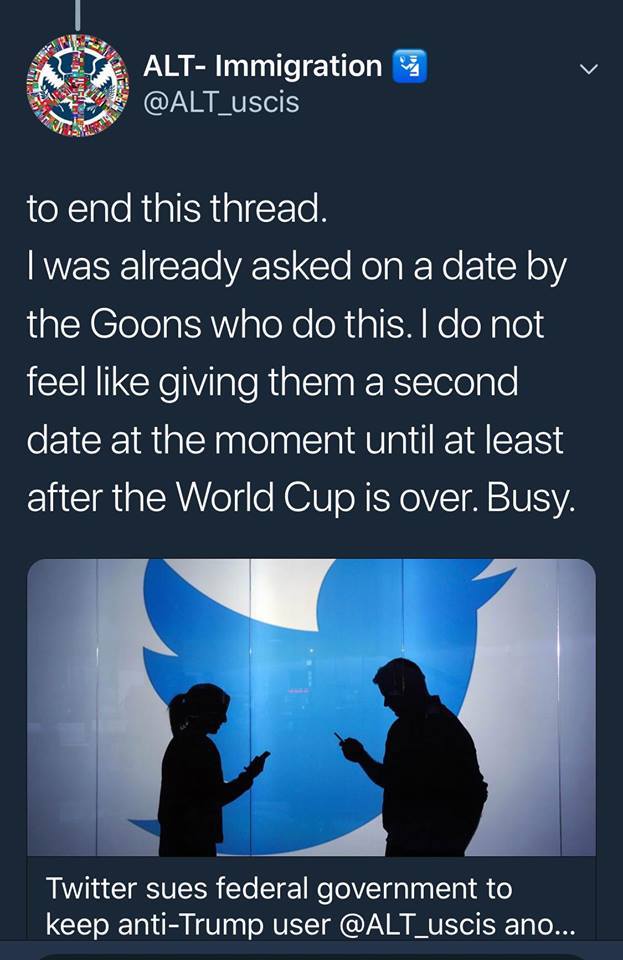
Task: Expand the truncated "ano..." headline ending
Action: 540,923
